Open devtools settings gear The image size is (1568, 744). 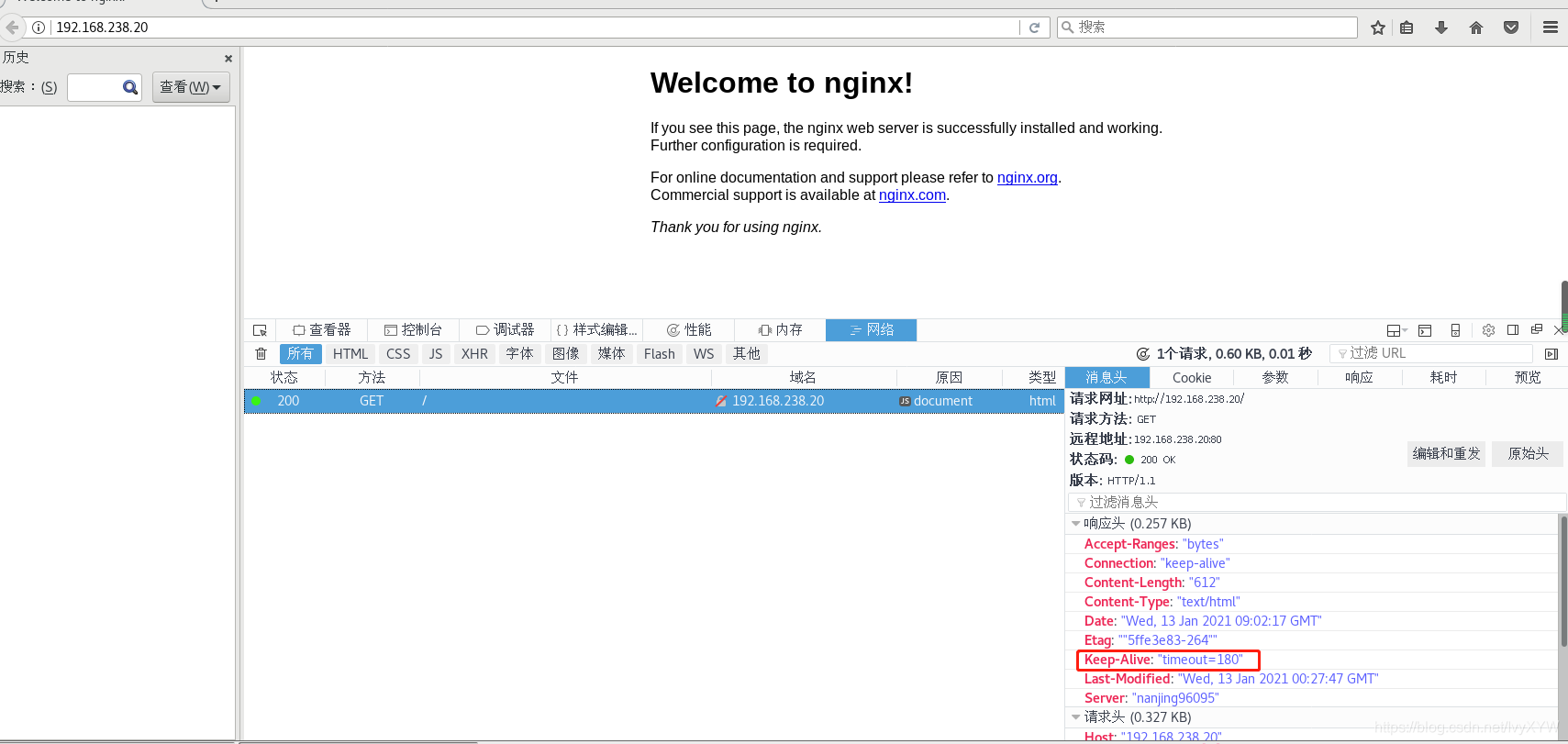(x=1488, y=330)
